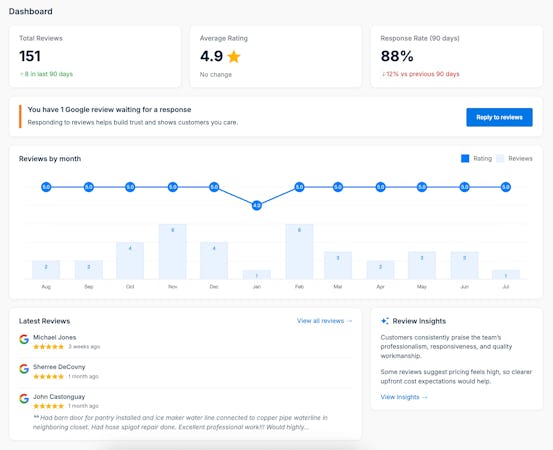The image size is (553, 450).
Task: Open the Response Rate card
Action: click(x=456, y=56)
